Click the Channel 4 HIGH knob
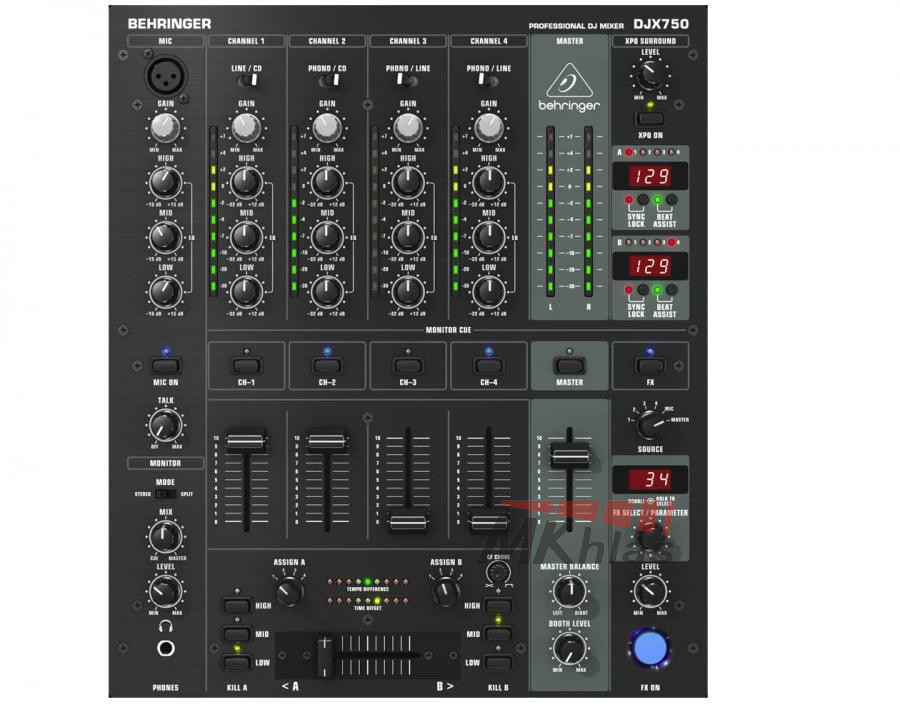Viewport: 900px width, 707px height. [x=489, y=182]
